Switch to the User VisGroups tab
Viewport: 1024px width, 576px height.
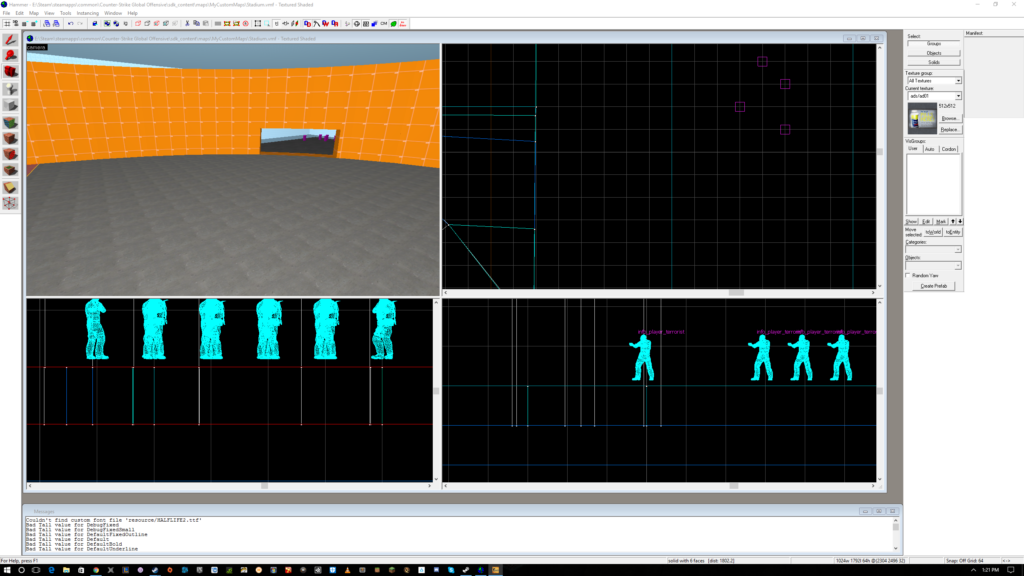tap(913, 149)
